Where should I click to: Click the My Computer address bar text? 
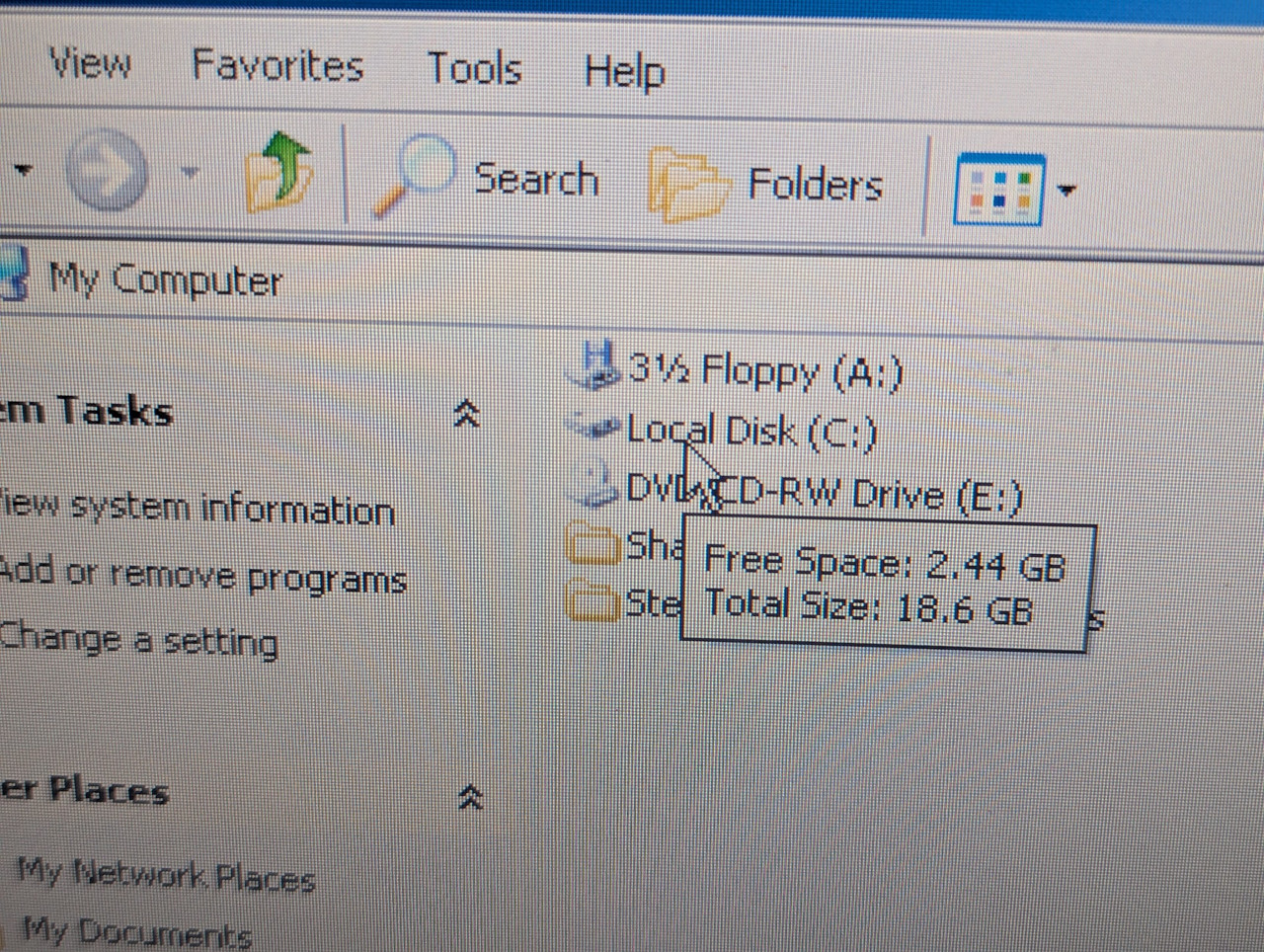pyautogui.click(x=166, y=279)
